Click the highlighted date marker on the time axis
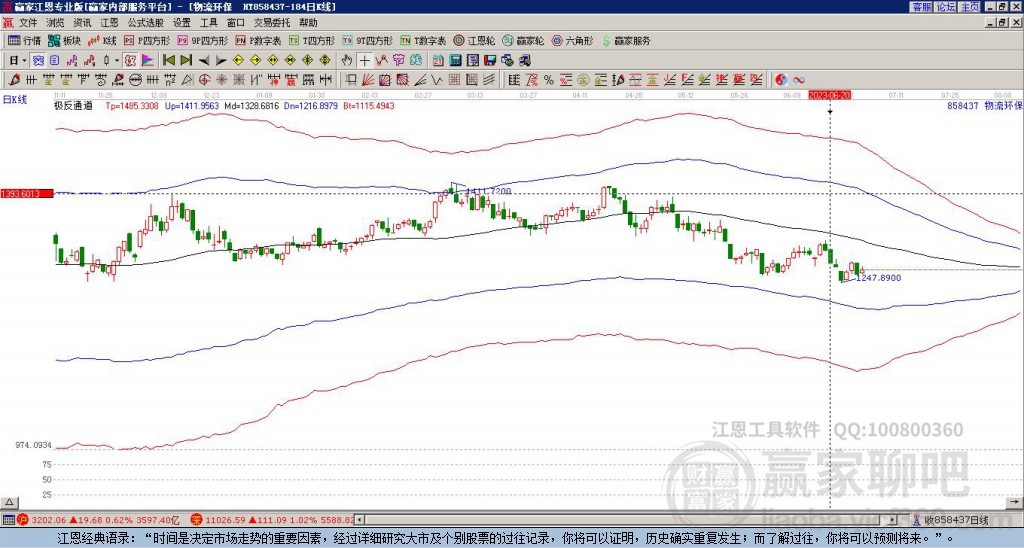The height and width of the screenshot is (548, 1024). 829,95
